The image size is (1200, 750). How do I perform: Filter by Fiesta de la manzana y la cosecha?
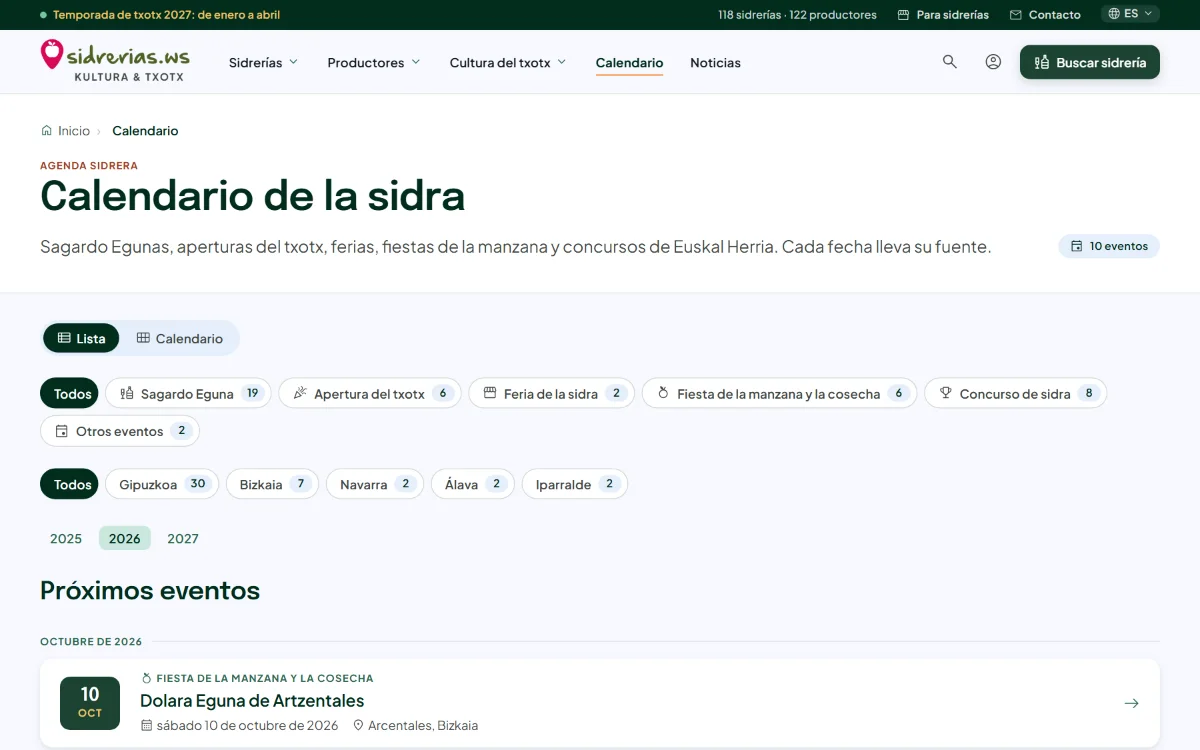pyautogui.click(x=779, y=394)
